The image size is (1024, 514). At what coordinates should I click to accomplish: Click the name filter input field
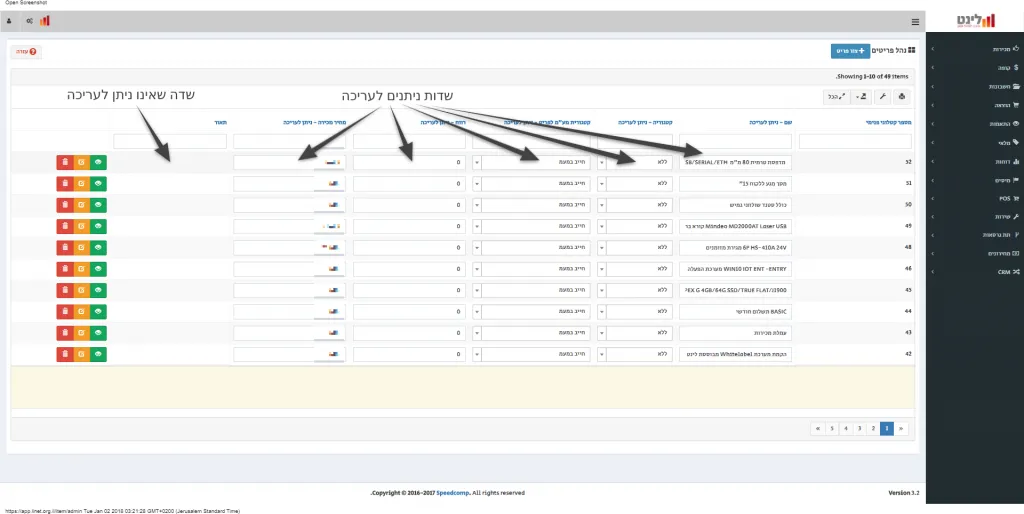735,141
